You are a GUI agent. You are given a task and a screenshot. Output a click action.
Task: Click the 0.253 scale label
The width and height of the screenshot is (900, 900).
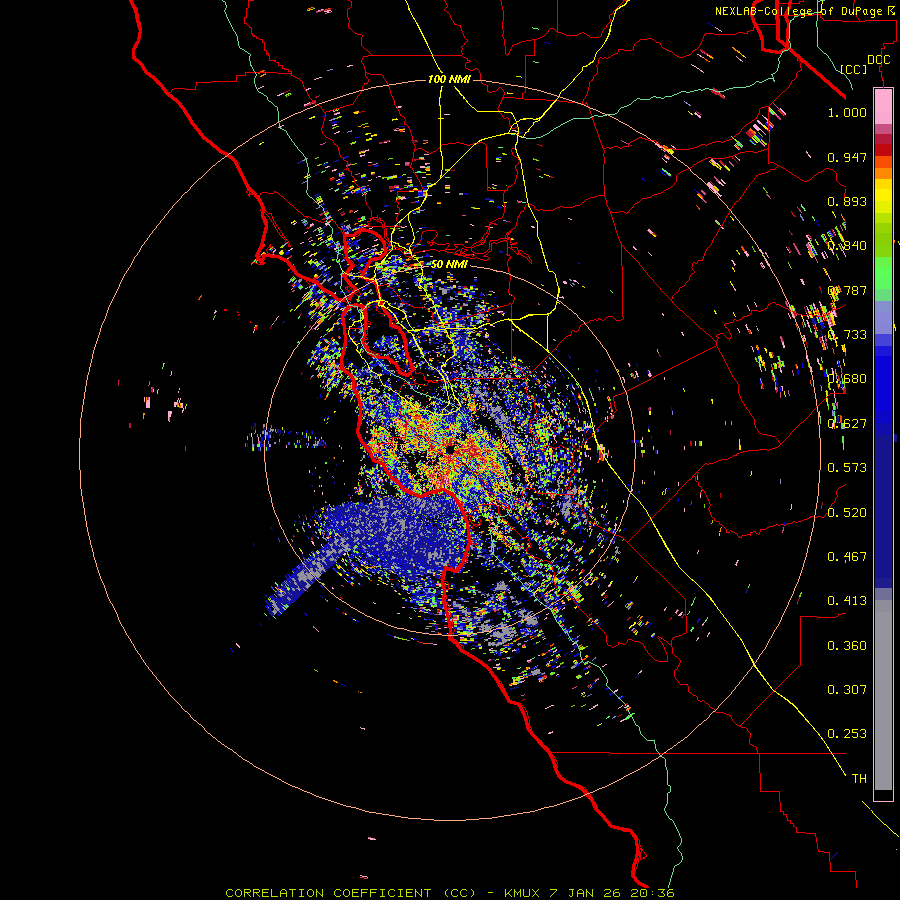(847, 734)
